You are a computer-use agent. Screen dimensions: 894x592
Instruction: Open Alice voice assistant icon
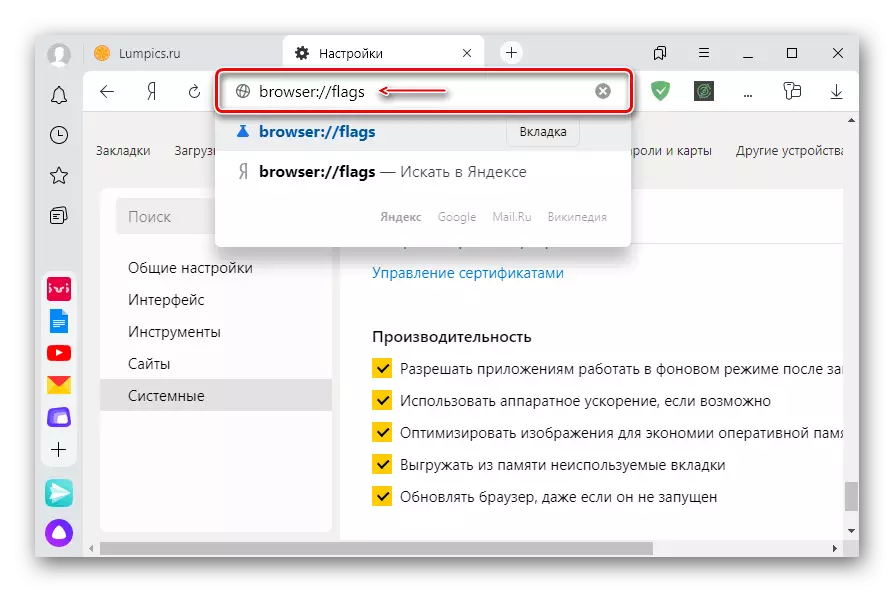click(59, 532)
